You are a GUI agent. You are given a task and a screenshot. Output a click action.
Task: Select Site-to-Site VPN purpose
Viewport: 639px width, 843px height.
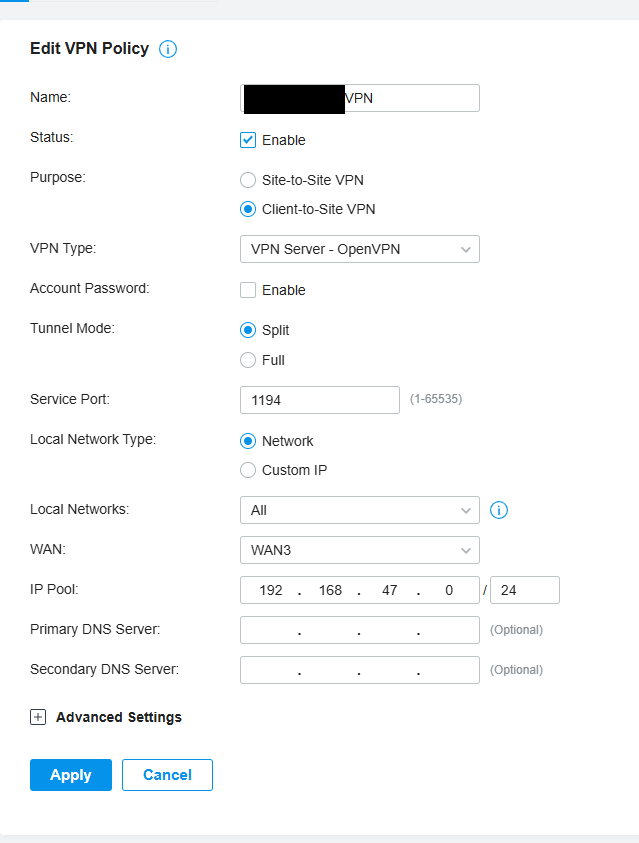[248, 180]
